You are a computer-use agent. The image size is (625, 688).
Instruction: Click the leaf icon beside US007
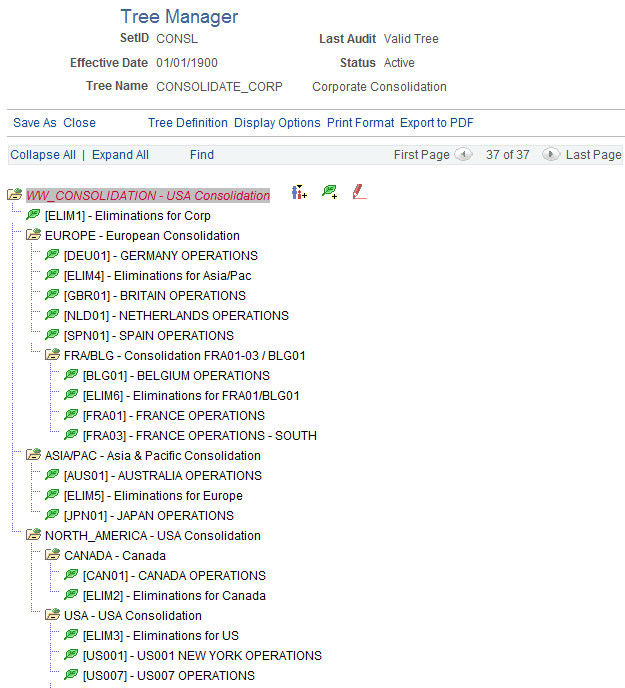click(x=71, y=674)
